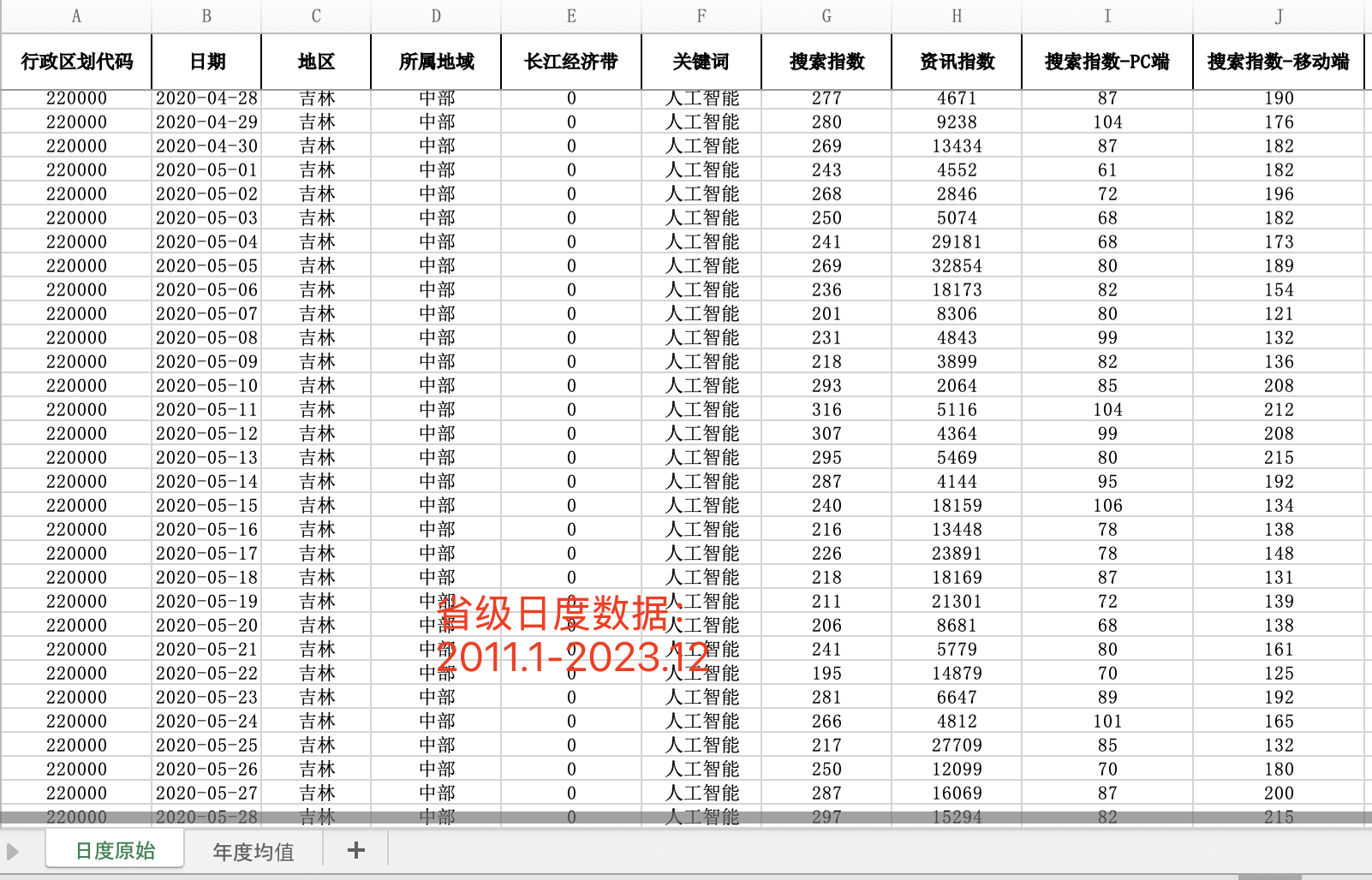This screenshot has width=1372, height=880.
Task: Switch to the 日度原始 sheet tab
Action: [x=116, y=850]
